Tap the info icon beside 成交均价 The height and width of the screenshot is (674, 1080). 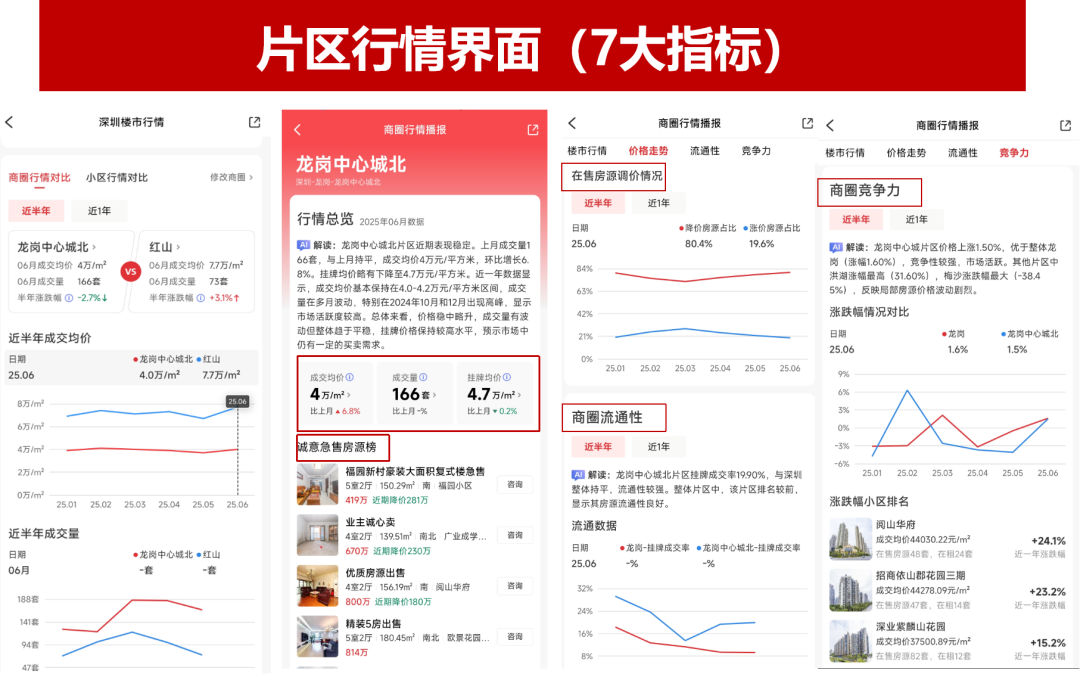coord(350,377)
